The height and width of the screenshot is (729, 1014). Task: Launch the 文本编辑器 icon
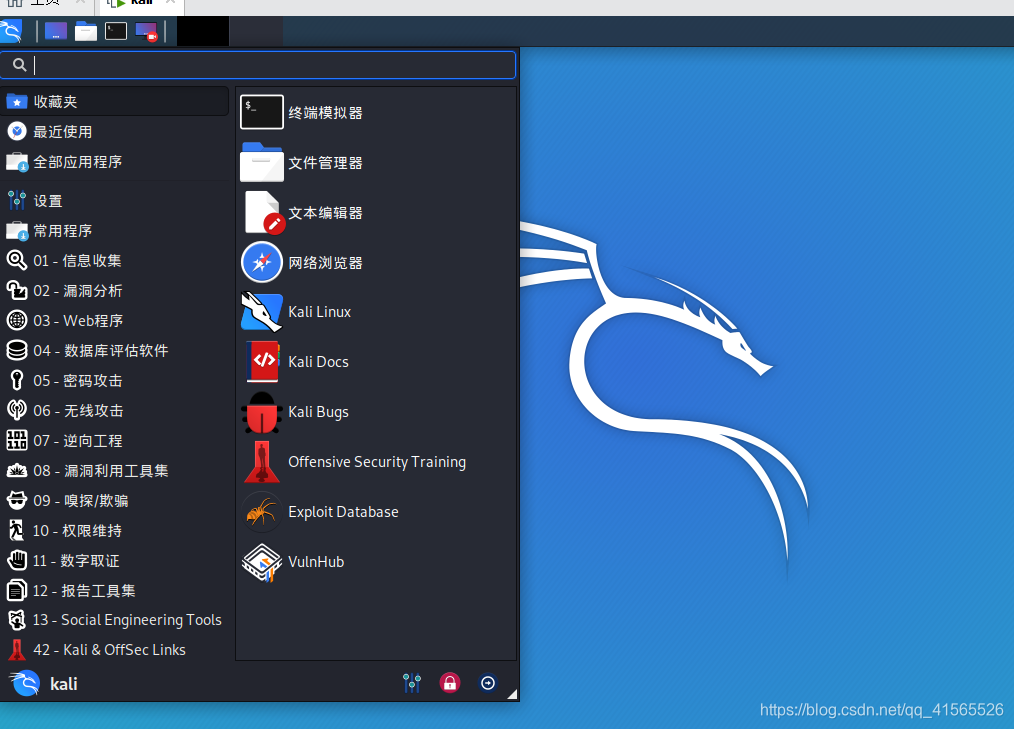(264, 212)
